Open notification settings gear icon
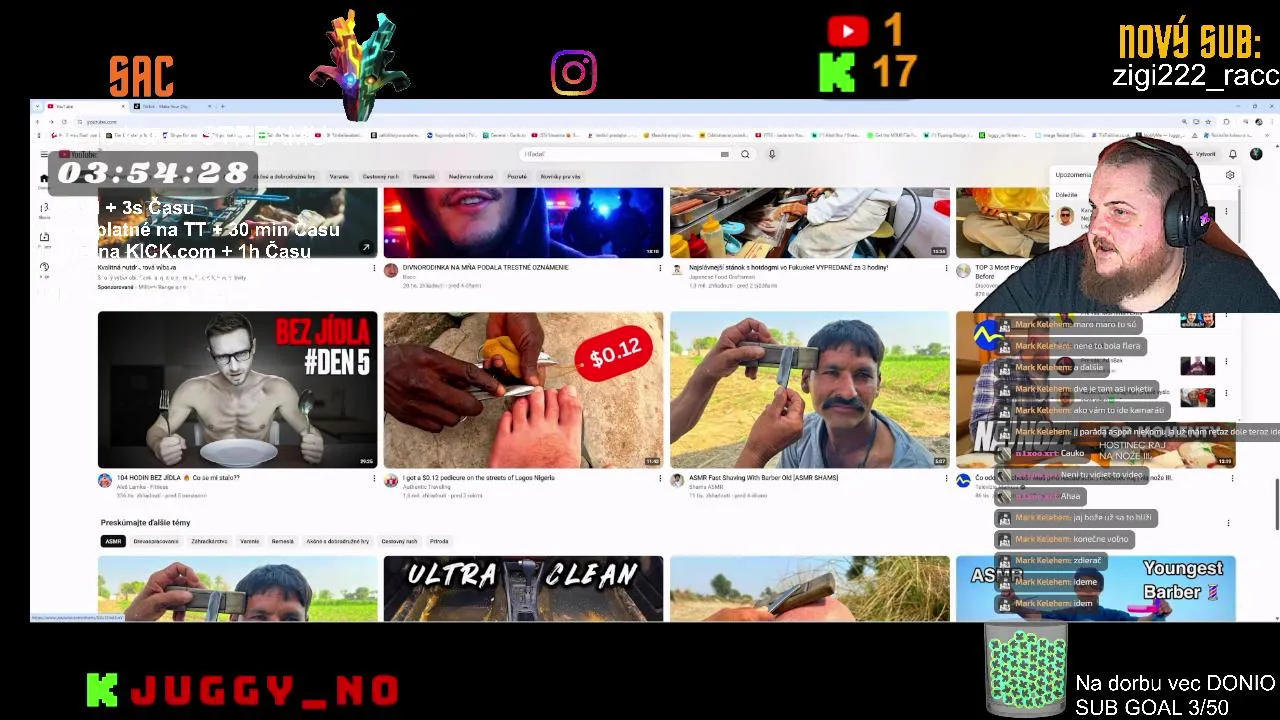The image size is (1280, 720). click(x=1230, y=175)
